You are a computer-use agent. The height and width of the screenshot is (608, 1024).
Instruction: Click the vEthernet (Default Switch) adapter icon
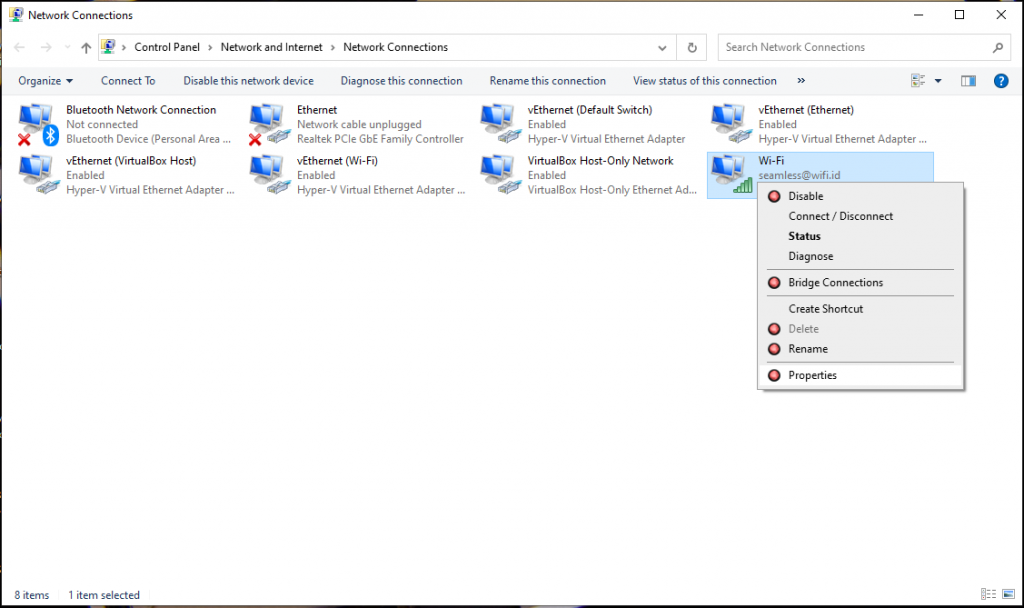(500, 124)
